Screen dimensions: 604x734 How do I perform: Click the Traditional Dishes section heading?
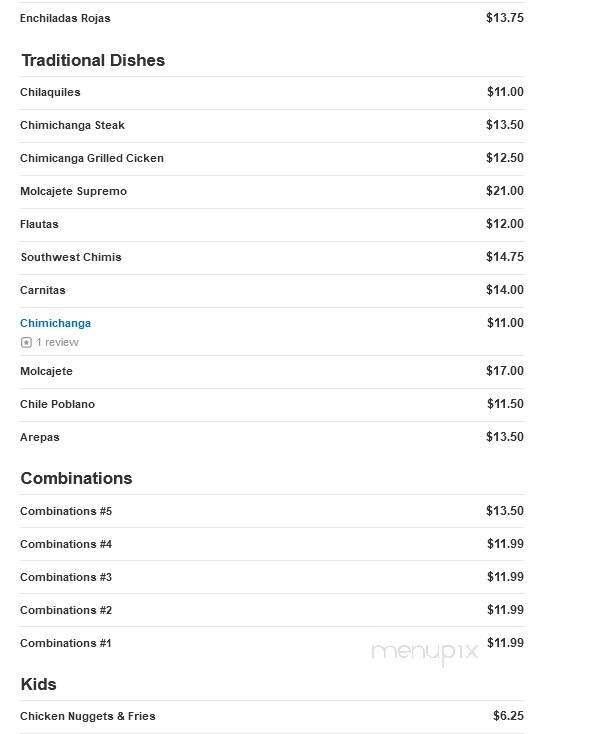click(93, 60)
